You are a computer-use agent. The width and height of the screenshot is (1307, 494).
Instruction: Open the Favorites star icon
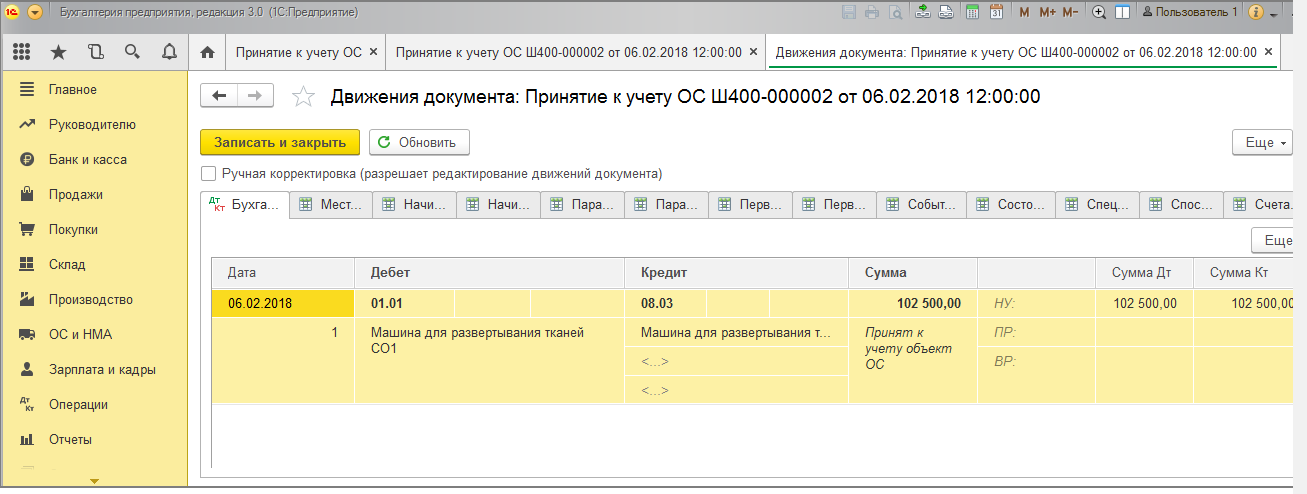tap(59, 51)
